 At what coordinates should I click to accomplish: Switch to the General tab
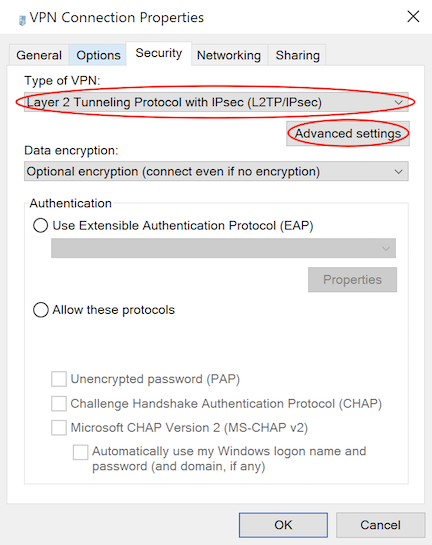[x=39, y=55]
